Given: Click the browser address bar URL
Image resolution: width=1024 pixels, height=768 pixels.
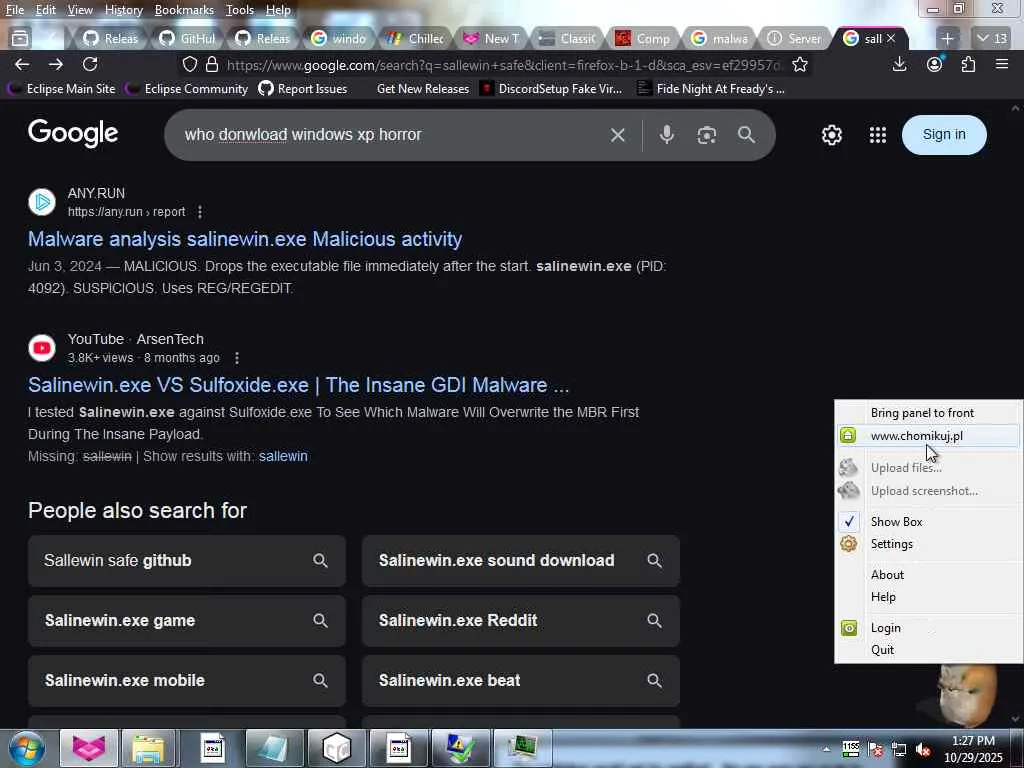Looking at the screenshot, I should click(503, 65).
